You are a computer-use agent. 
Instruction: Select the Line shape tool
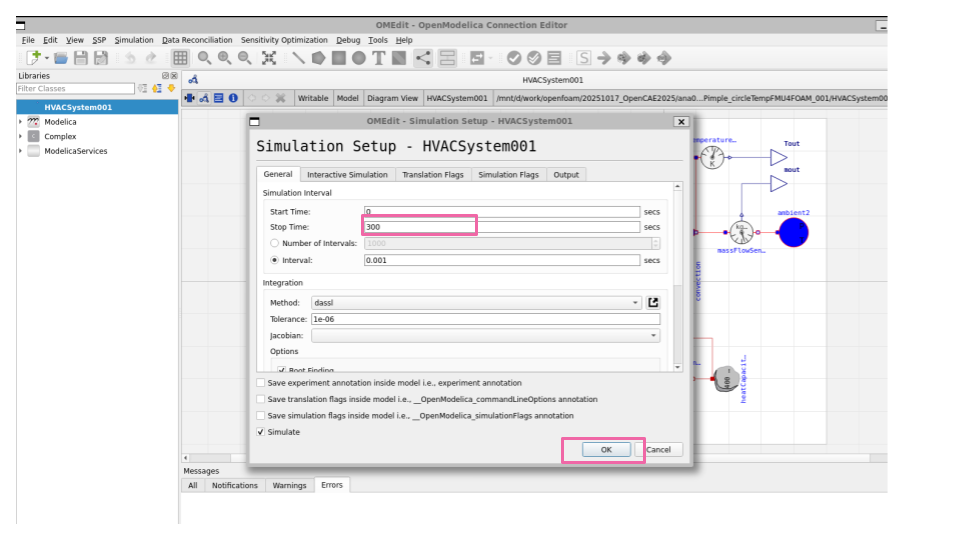pos(298,58)
